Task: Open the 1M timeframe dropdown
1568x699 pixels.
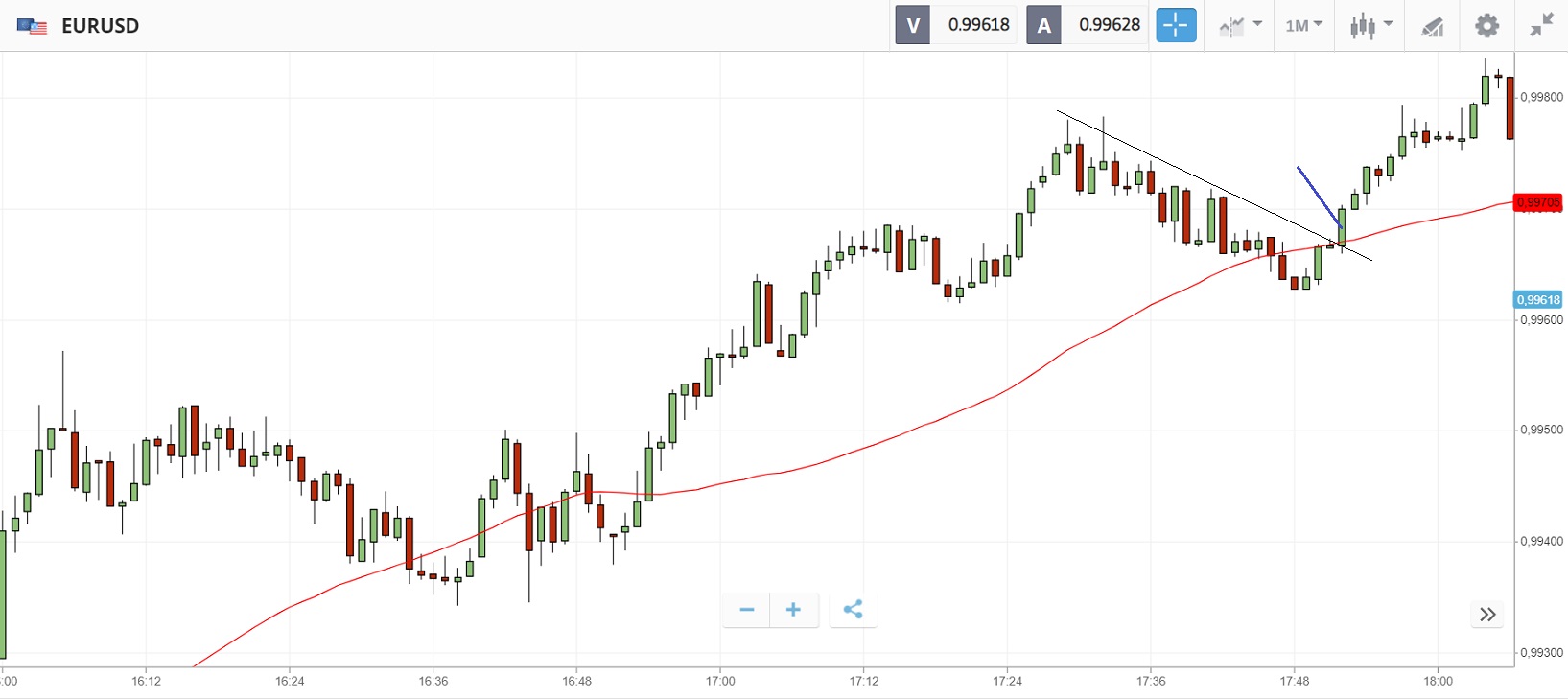Action: pos(1303,26)
